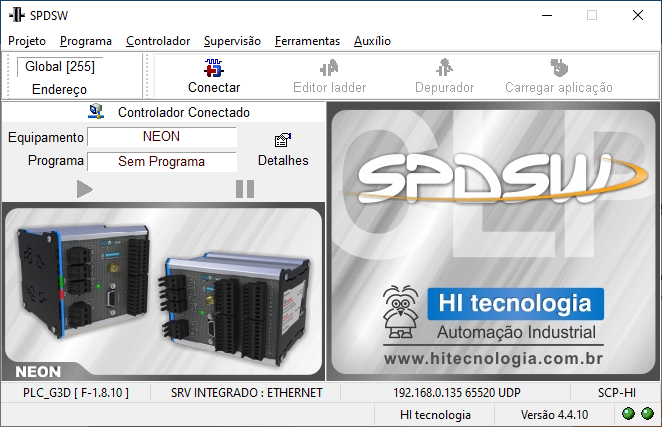Click the www.hitecnologia.com.br link
This screenshot has width=662, height=427.
click(494, 359)
